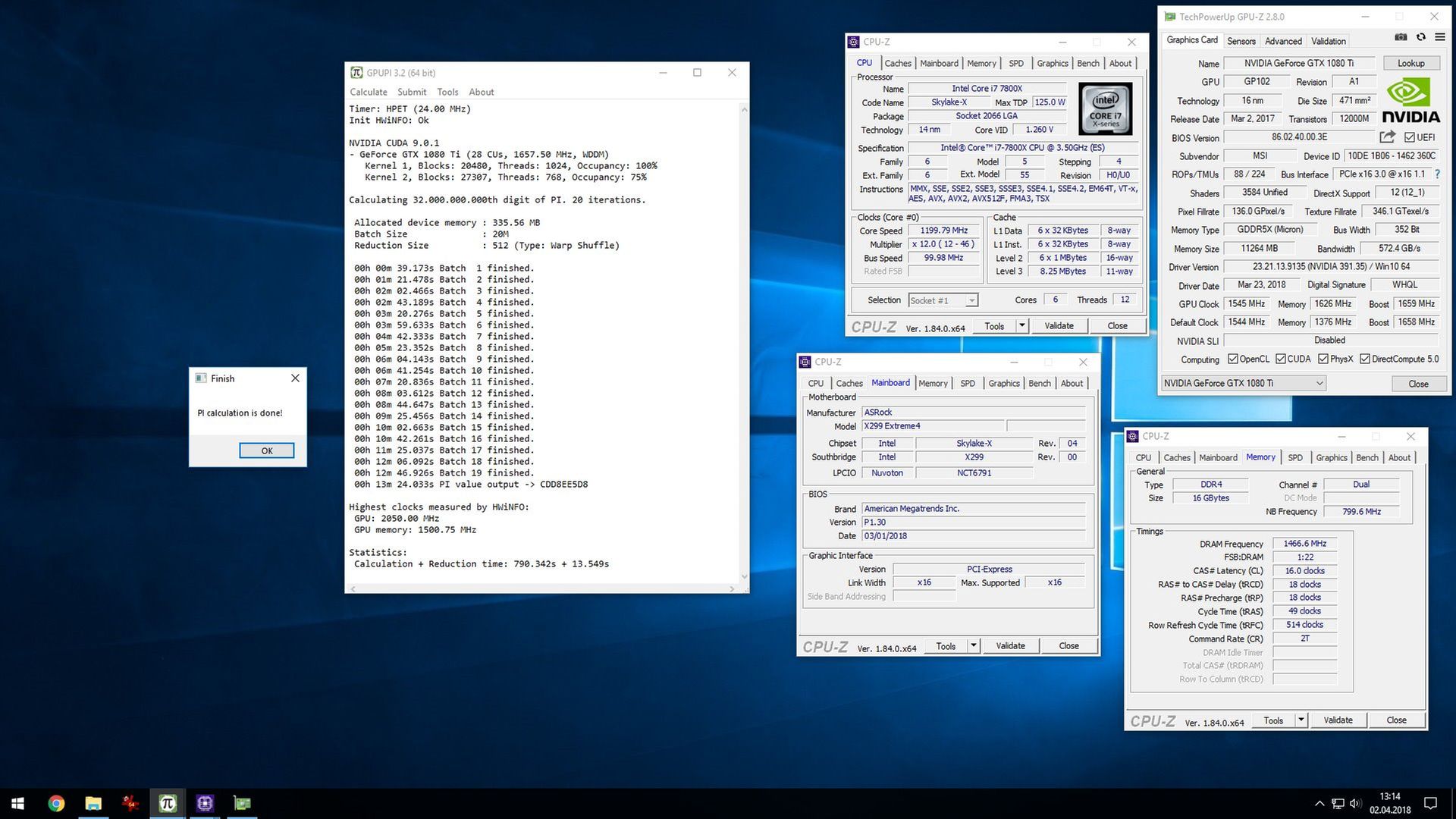Viewport: 1456px width, 819px height.
Task: Click OK in the Finish dialog
Action: [267, 450]
